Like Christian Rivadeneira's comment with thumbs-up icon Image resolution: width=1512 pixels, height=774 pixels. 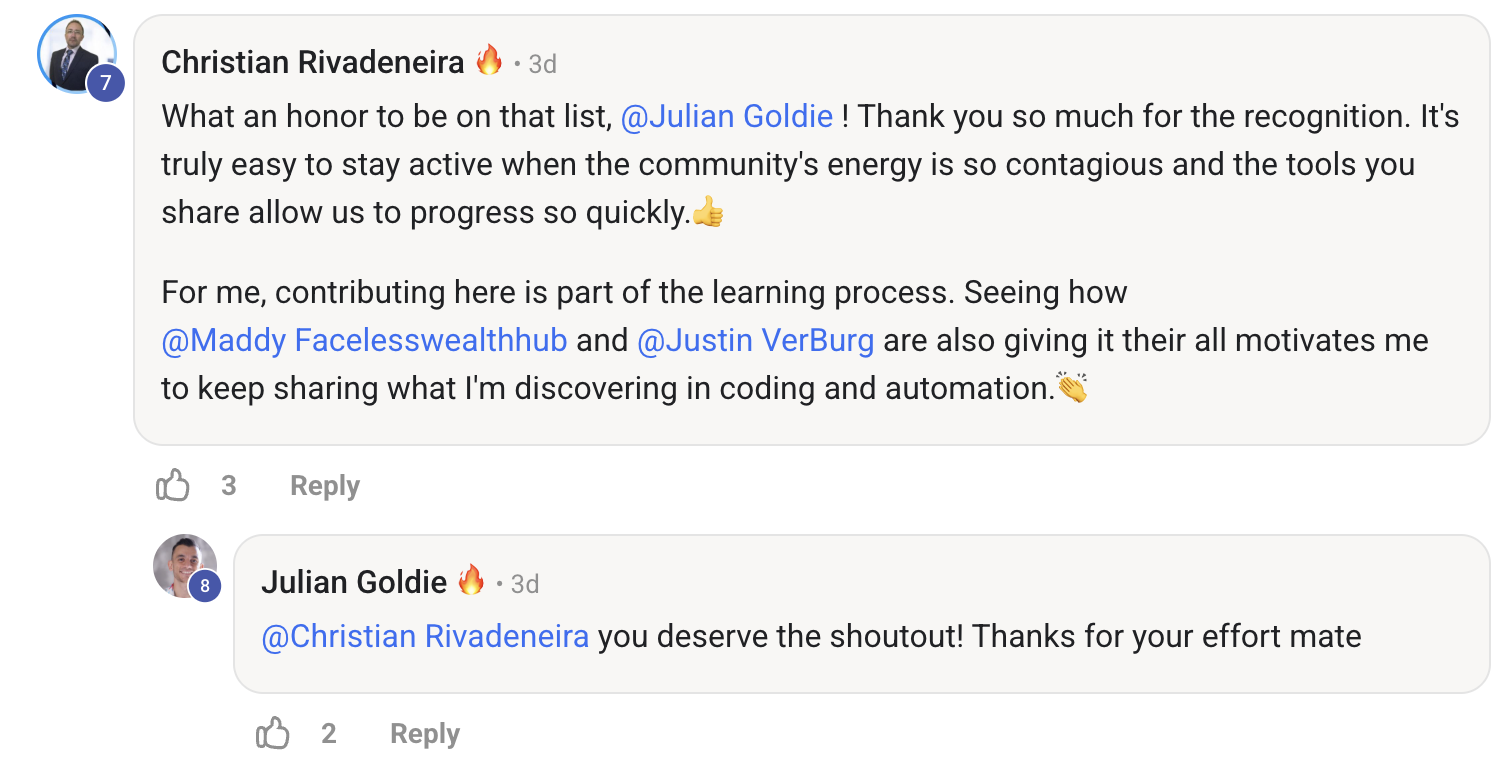173,486
